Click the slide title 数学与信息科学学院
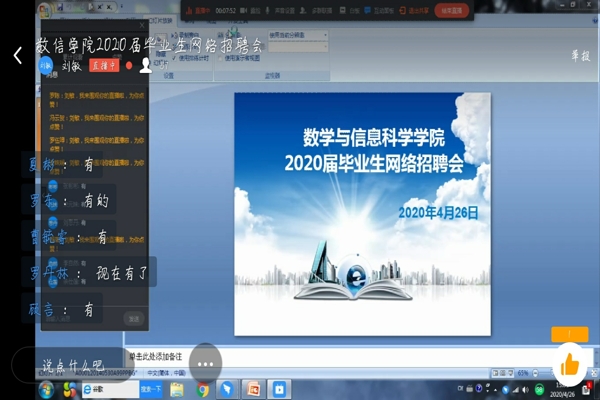 point(374,138)
